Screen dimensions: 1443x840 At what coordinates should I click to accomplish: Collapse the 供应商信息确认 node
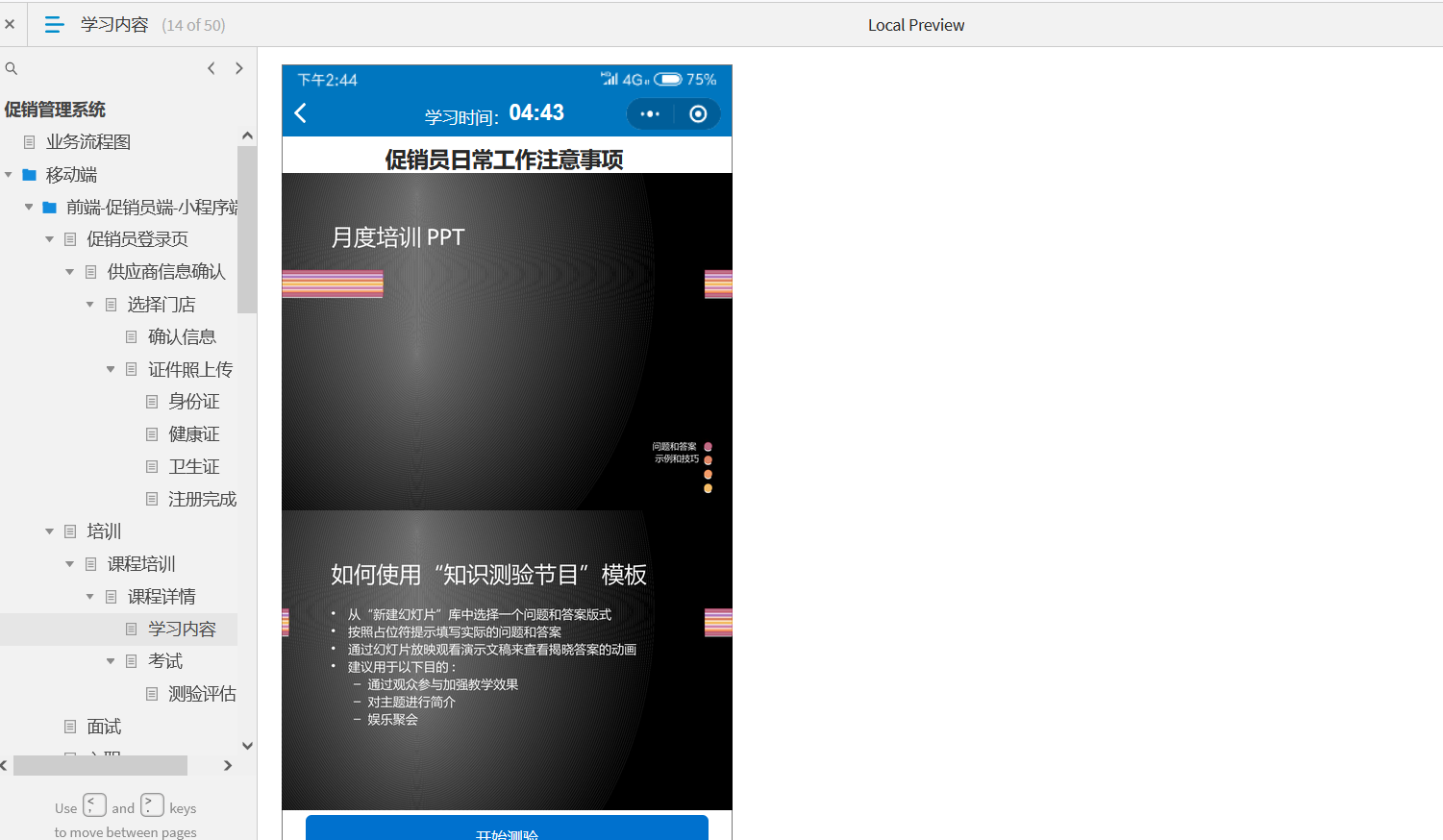tap(70, 272)
